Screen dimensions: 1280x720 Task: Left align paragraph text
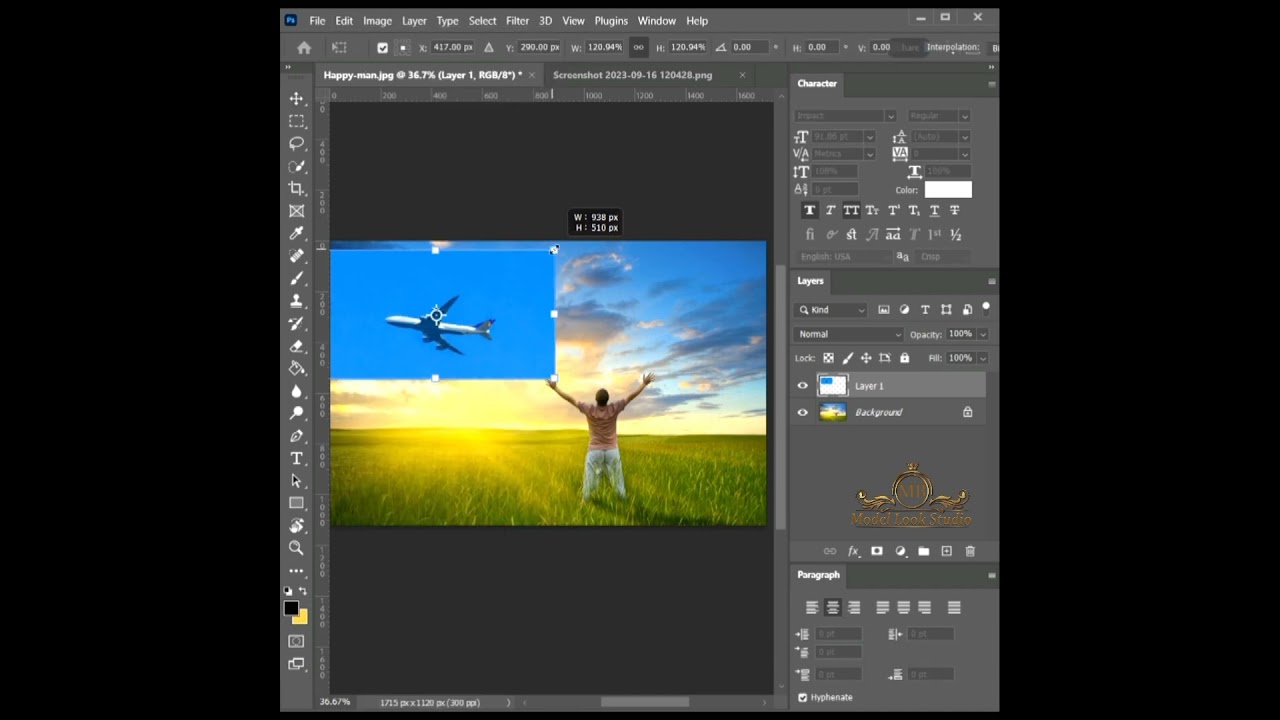click(x=812, y=607)
